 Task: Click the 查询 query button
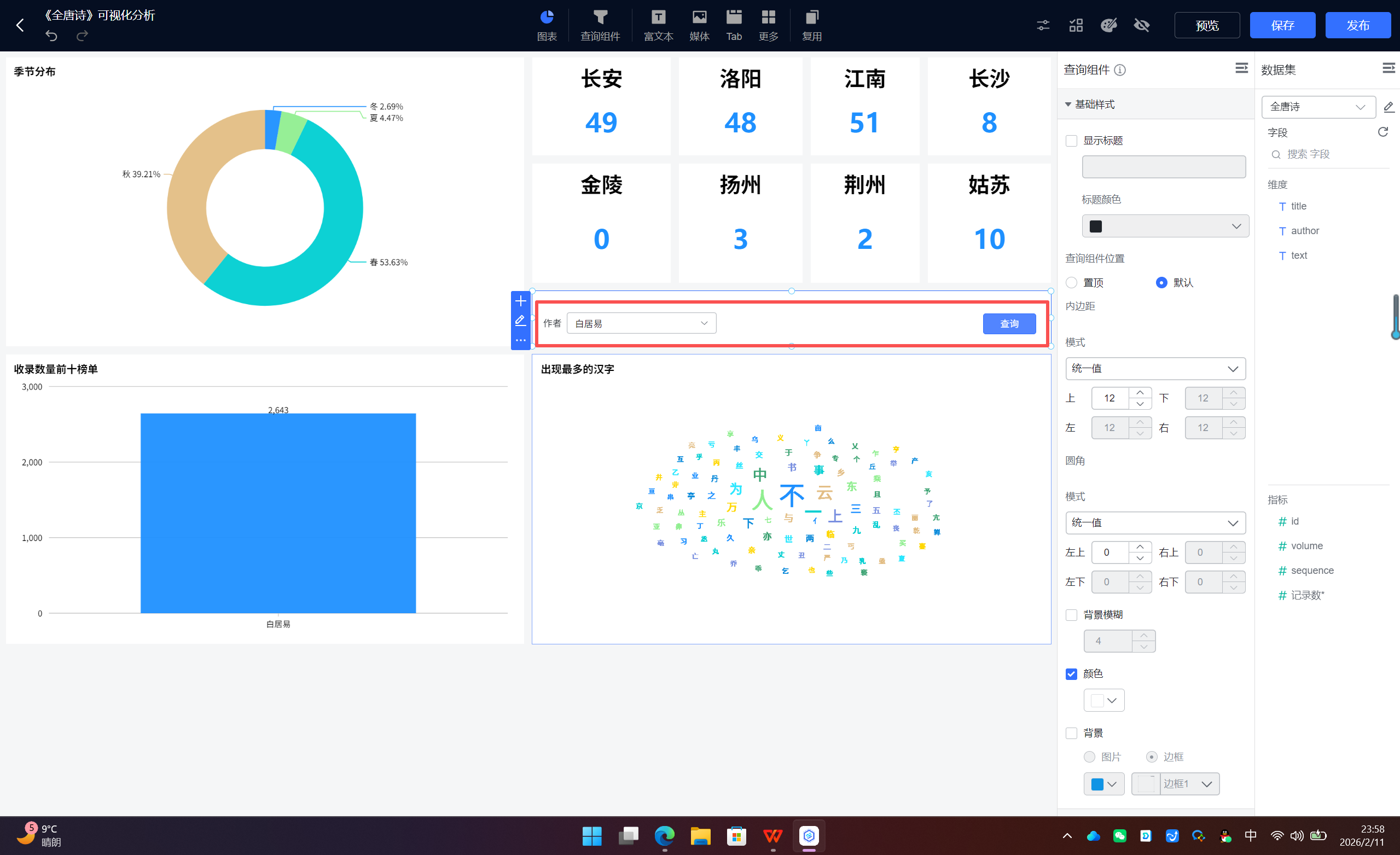1009,323
